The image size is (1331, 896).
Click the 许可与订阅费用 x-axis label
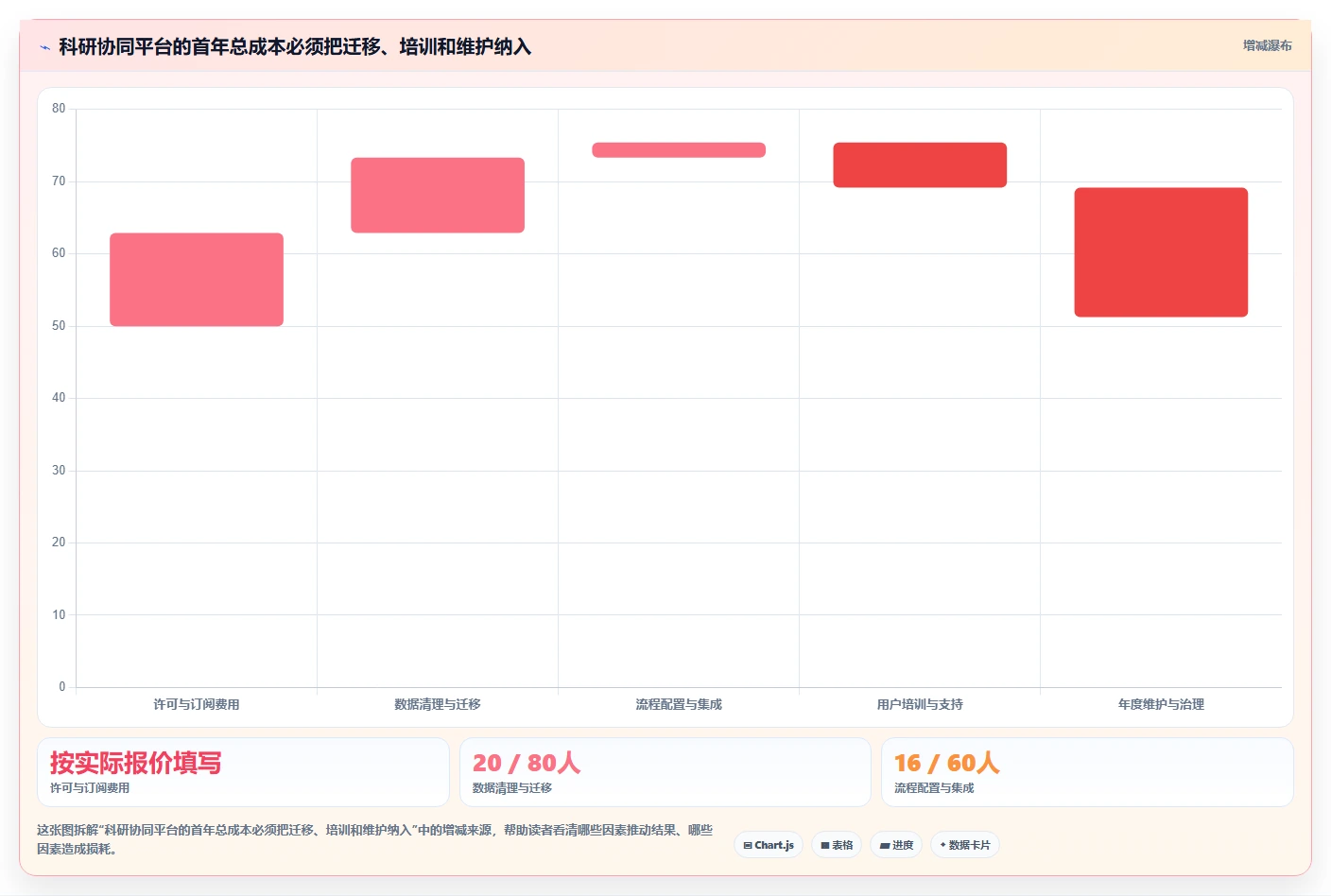click(197, 704)
